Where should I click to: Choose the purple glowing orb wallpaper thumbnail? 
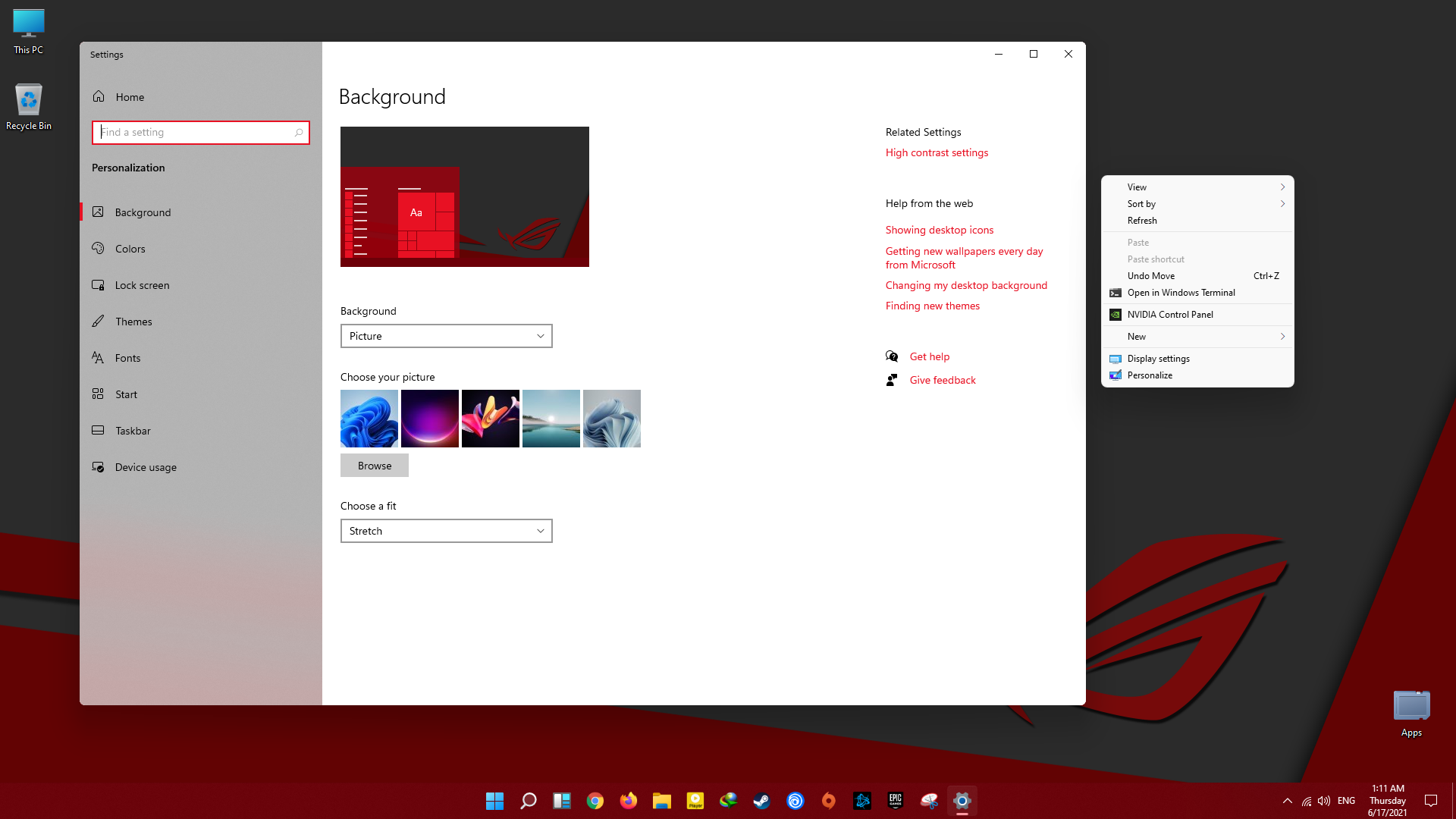click(430, 419)
